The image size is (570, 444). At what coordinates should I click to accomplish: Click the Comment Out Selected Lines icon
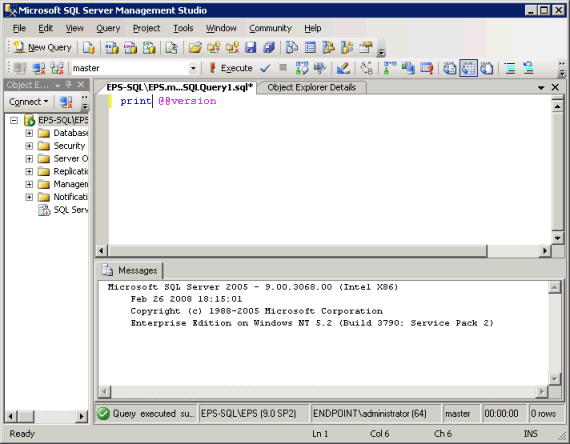point(510,68)
